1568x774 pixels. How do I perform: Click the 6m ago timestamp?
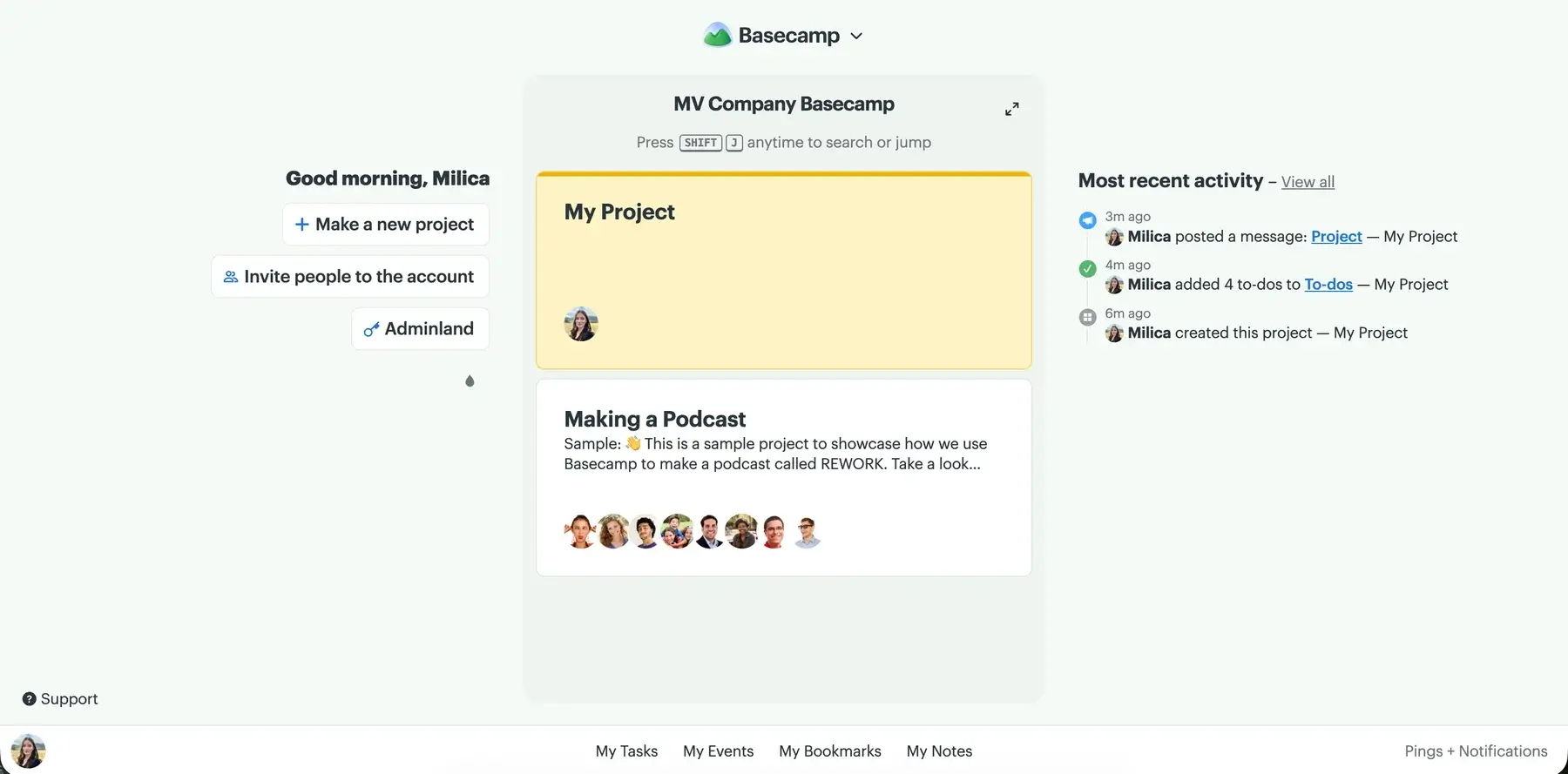[1128, 313]
